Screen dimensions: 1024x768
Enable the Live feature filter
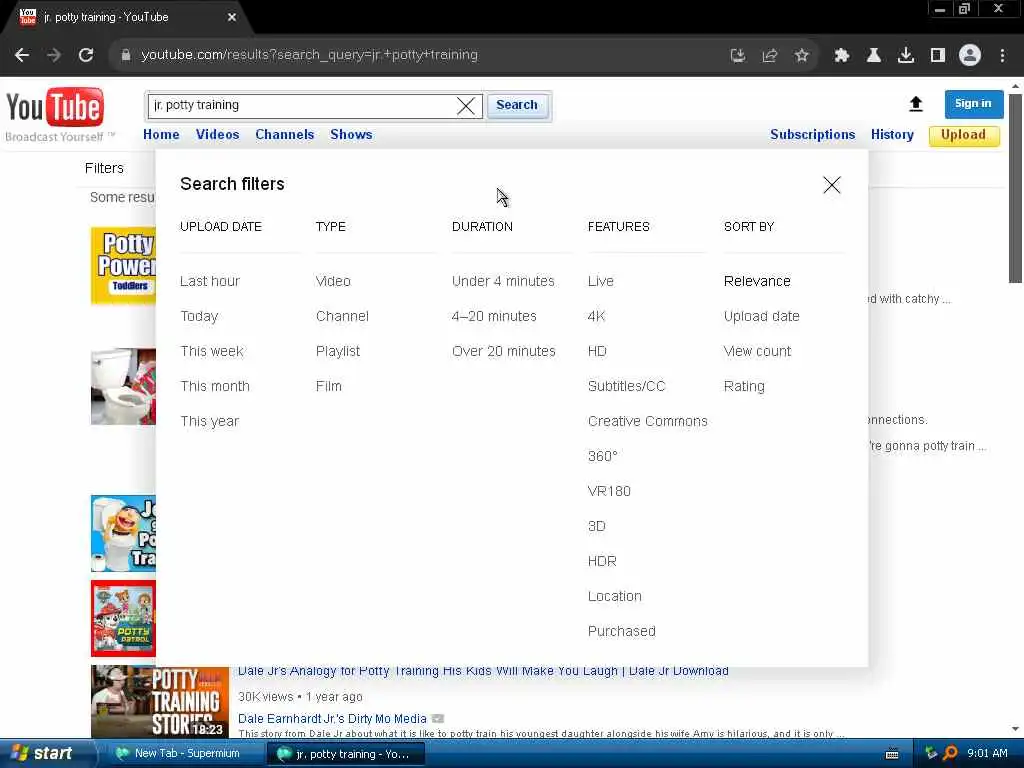coord(600,281)
